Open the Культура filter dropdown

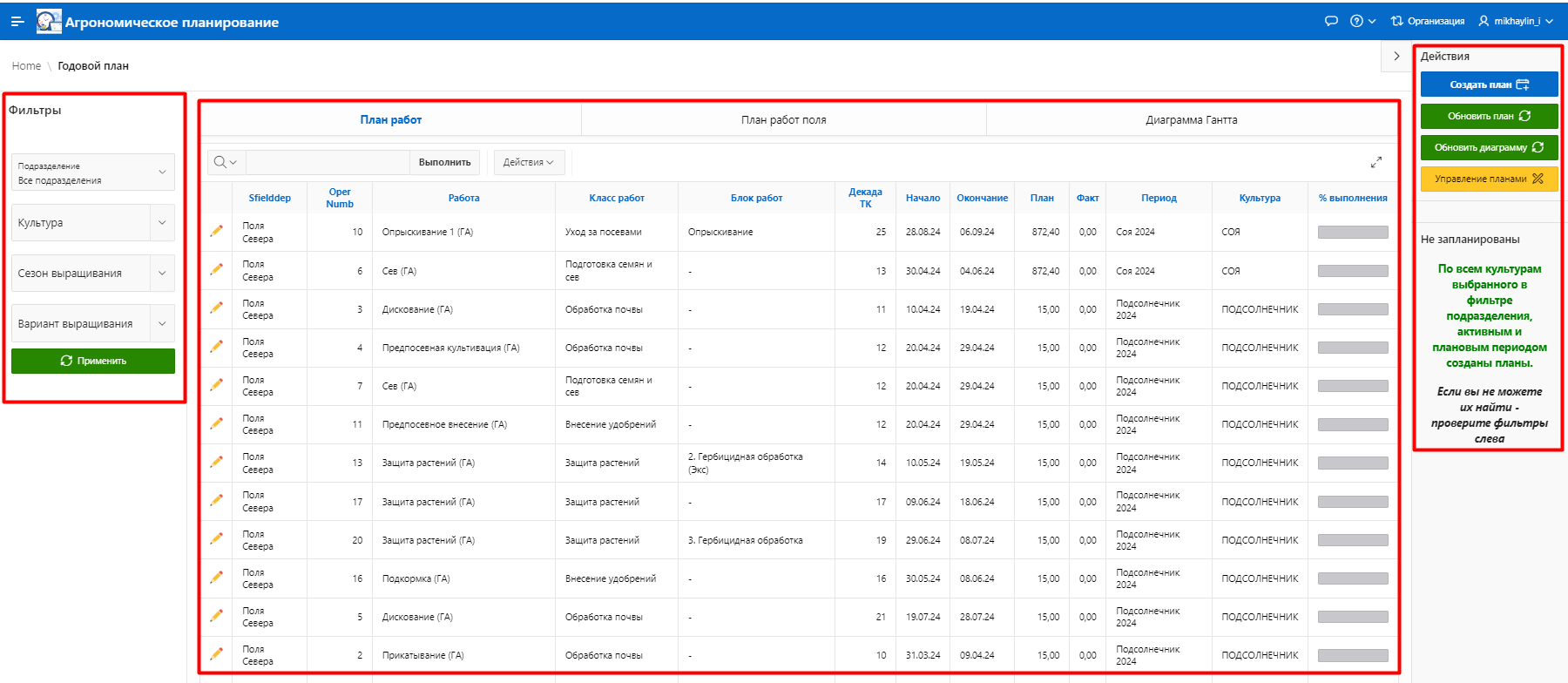pyautogui.click(x=162, y=223)
